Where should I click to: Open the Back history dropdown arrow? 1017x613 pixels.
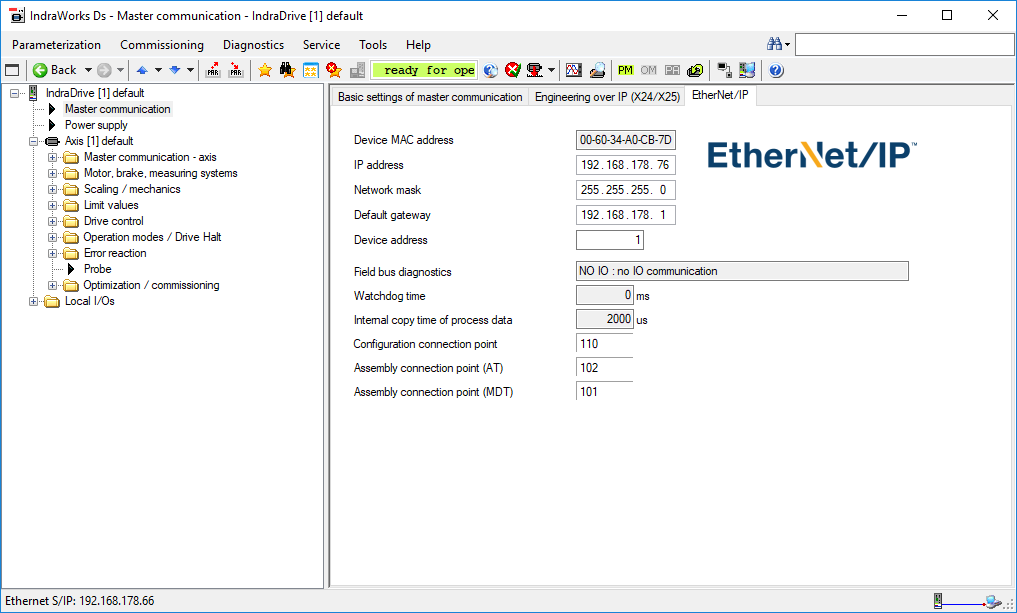click(x=88, y=70)
